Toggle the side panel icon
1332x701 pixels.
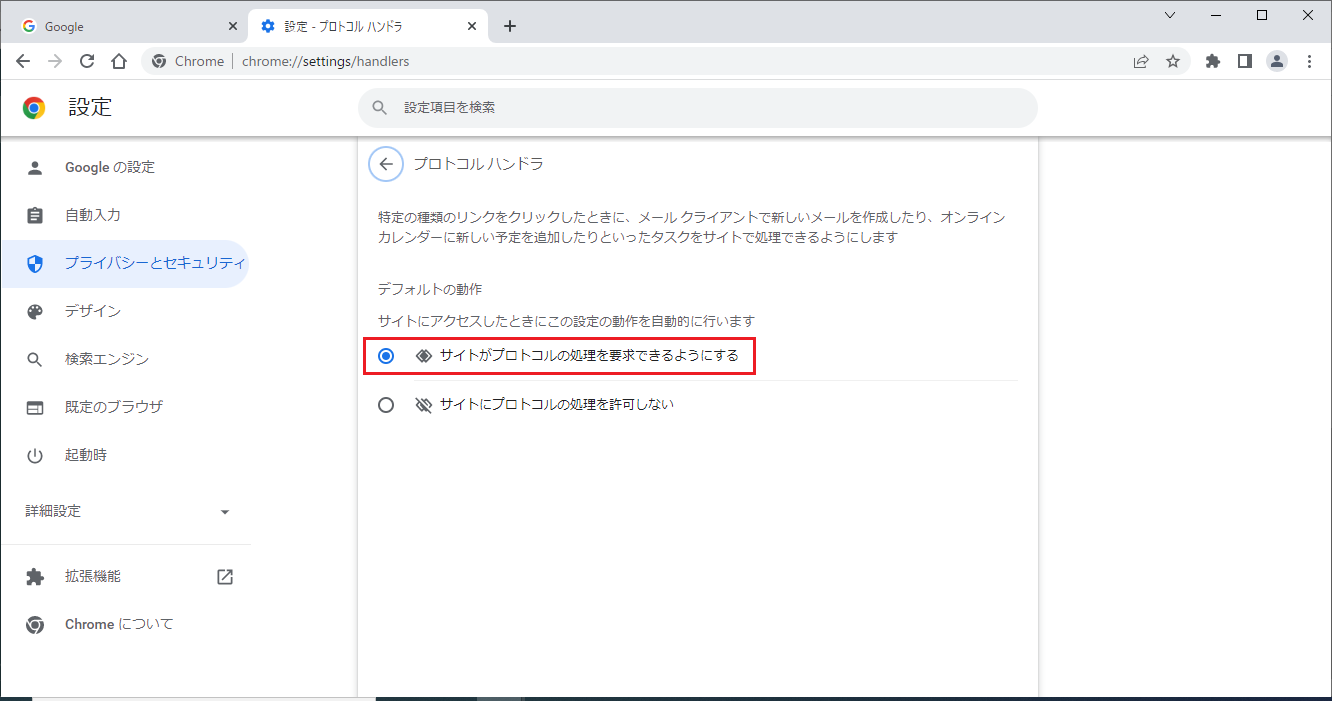(1244, 61)
